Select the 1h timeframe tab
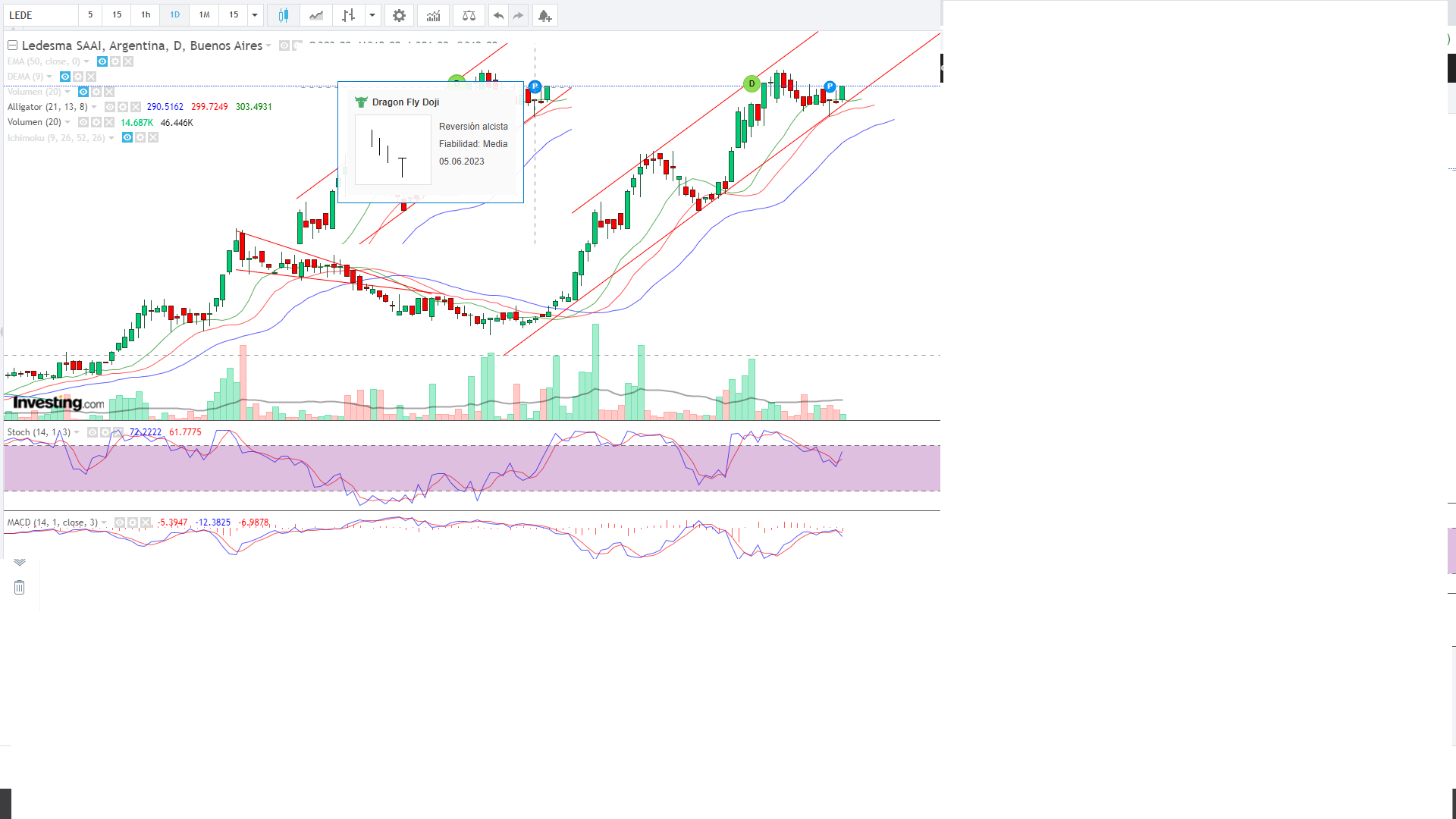Viewport: 1456px width, 819px height. (x=146, y=15)
